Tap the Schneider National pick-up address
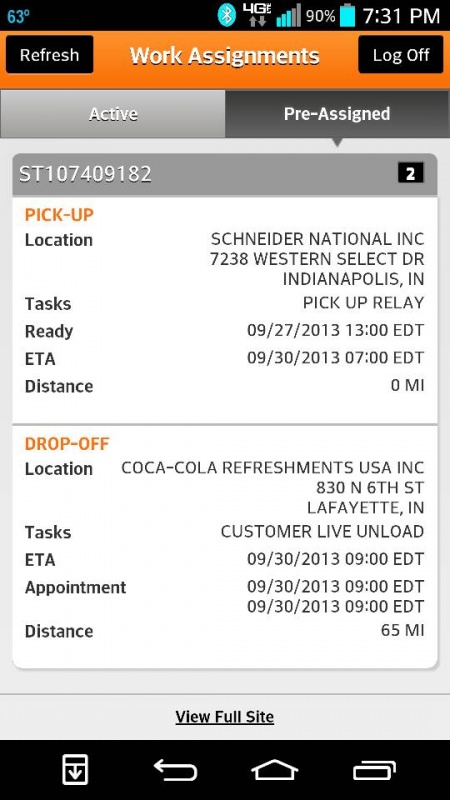This screenshot has height=800, width=450. [x=317, y=259]
